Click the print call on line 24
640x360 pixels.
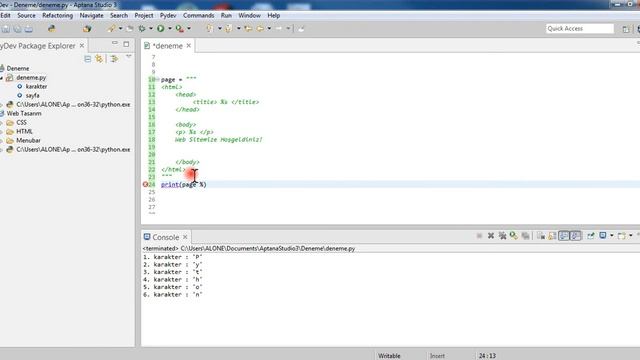[170, 184]
